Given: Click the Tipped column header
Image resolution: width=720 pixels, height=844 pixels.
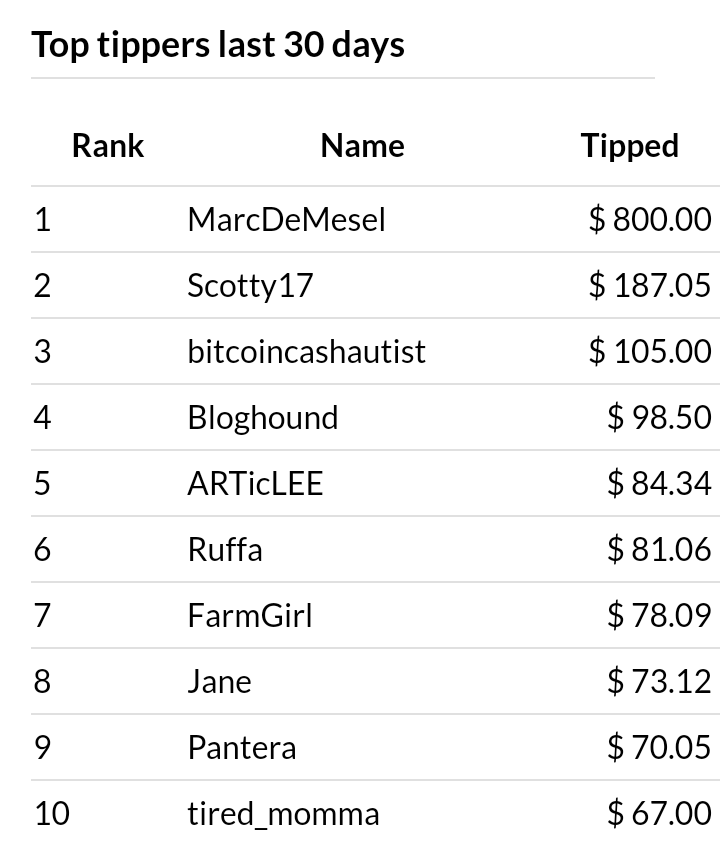Looking at the screenshot, I should click(x=630, y=146).
